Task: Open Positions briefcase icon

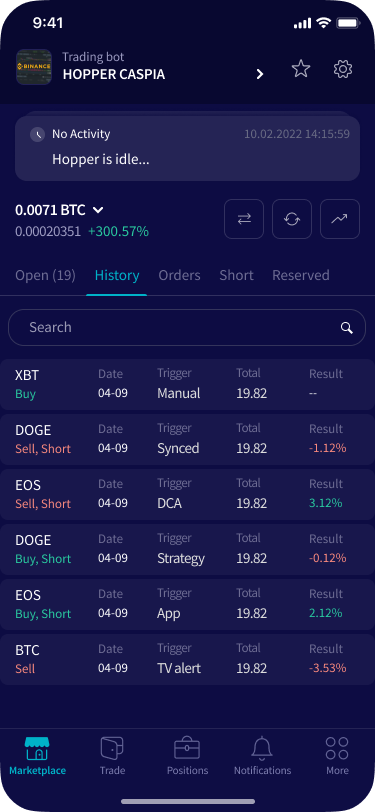Action: [x=187, y=749]
